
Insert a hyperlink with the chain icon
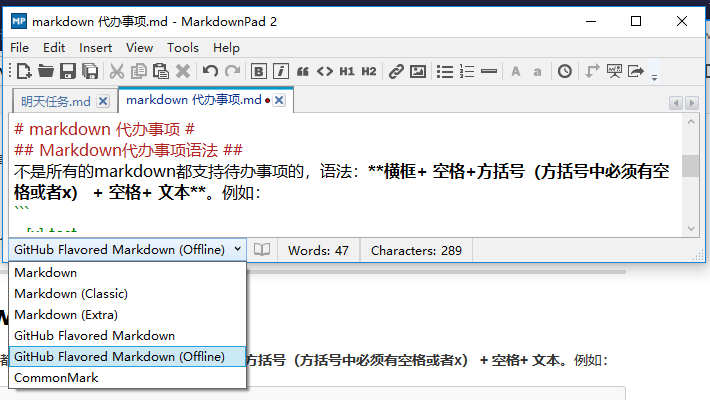tap(396, 71)
